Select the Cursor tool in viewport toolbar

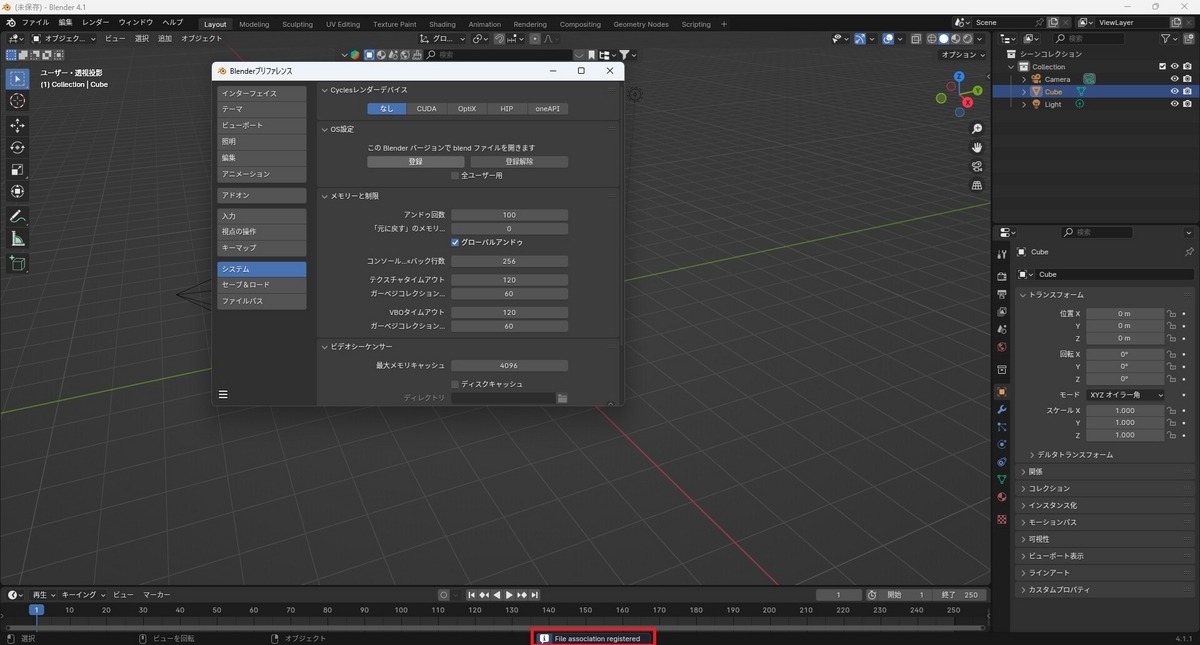pyautogui.click(x=17, y=101)
